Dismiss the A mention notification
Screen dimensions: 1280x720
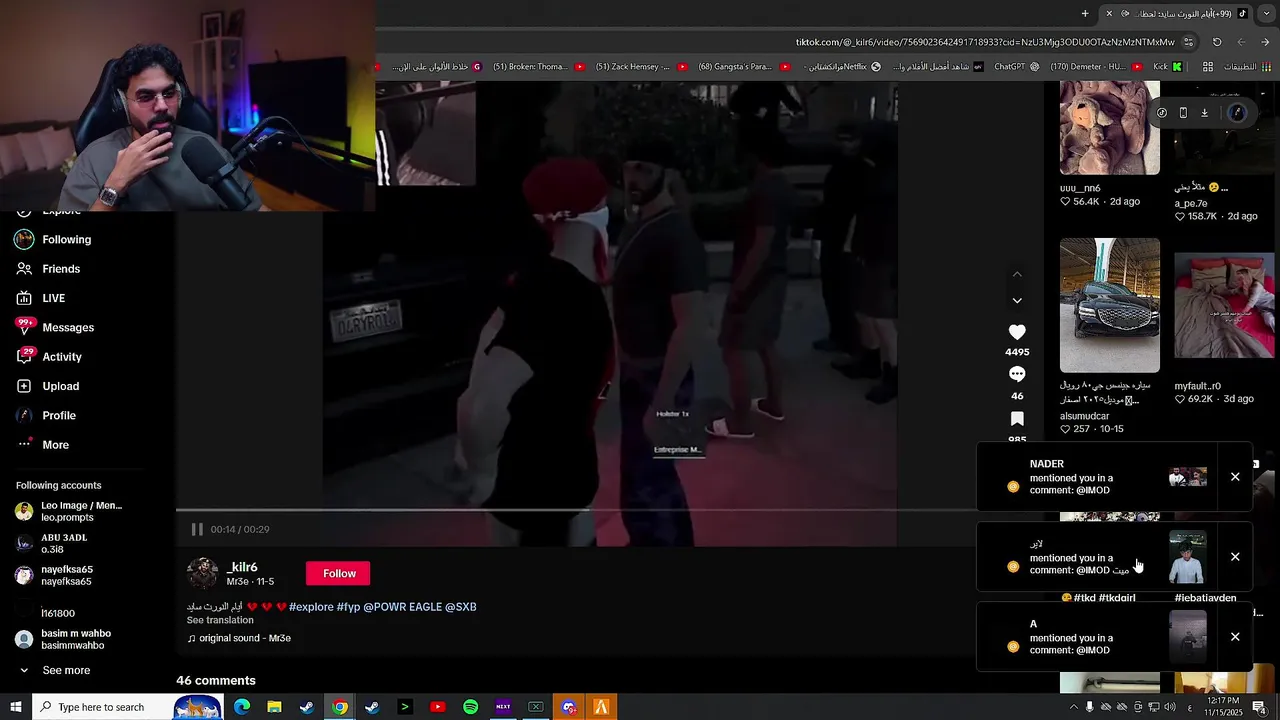1235,637
